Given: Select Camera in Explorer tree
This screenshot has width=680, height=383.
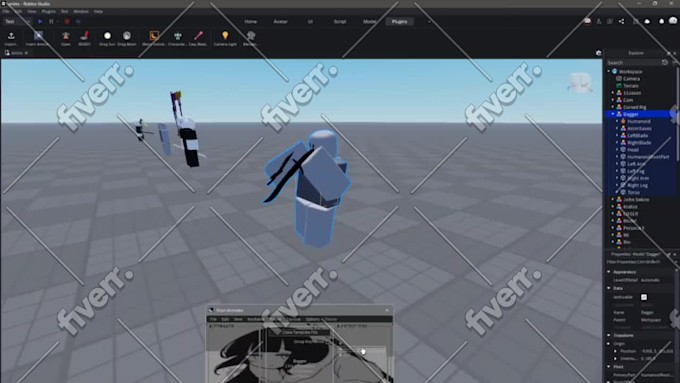Looking at the screenshot, I should point(631,79).
